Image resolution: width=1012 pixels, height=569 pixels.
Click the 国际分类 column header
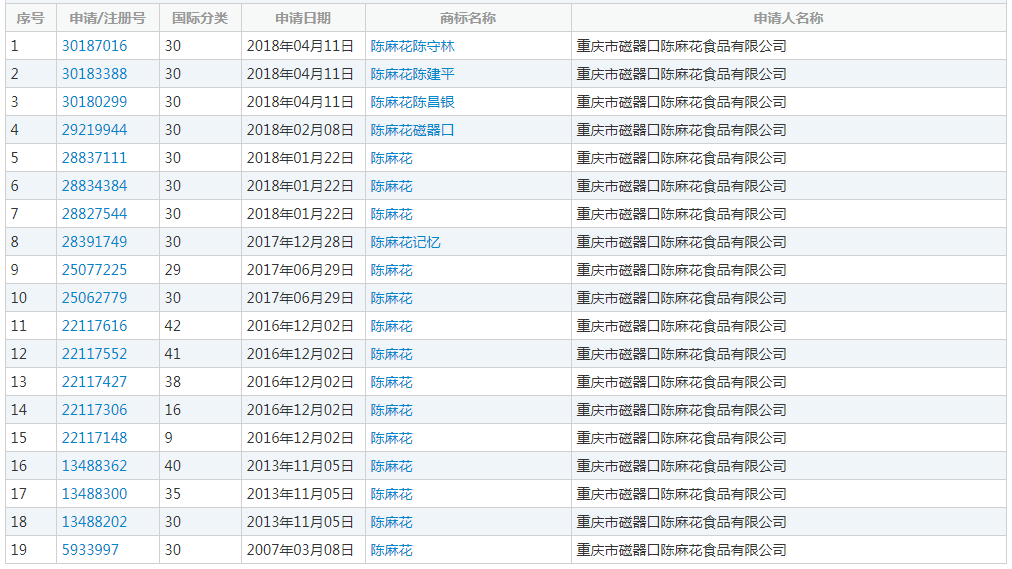tap(200, 18)
